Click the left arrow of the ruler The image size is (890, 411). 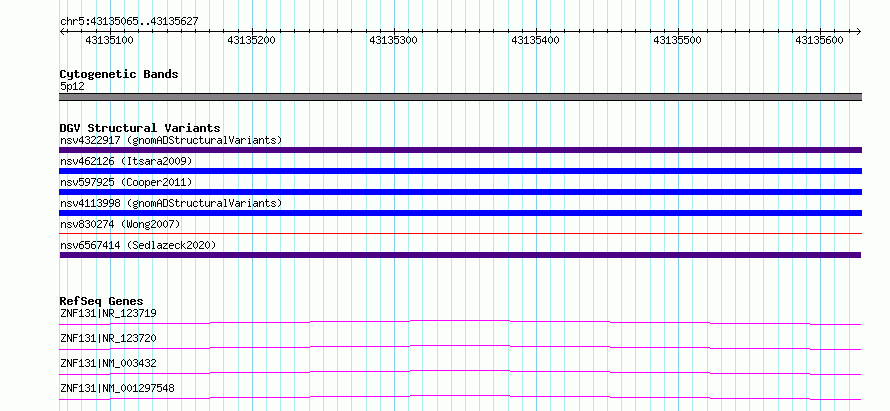[62, 32]
